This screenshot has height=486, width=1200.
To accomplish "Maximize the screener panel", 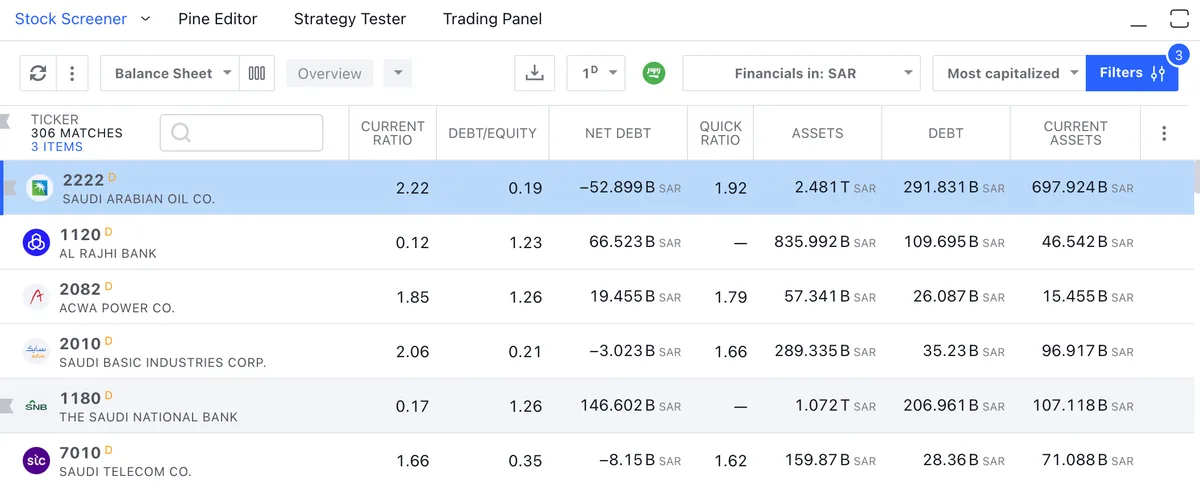I will [1179, 18].
